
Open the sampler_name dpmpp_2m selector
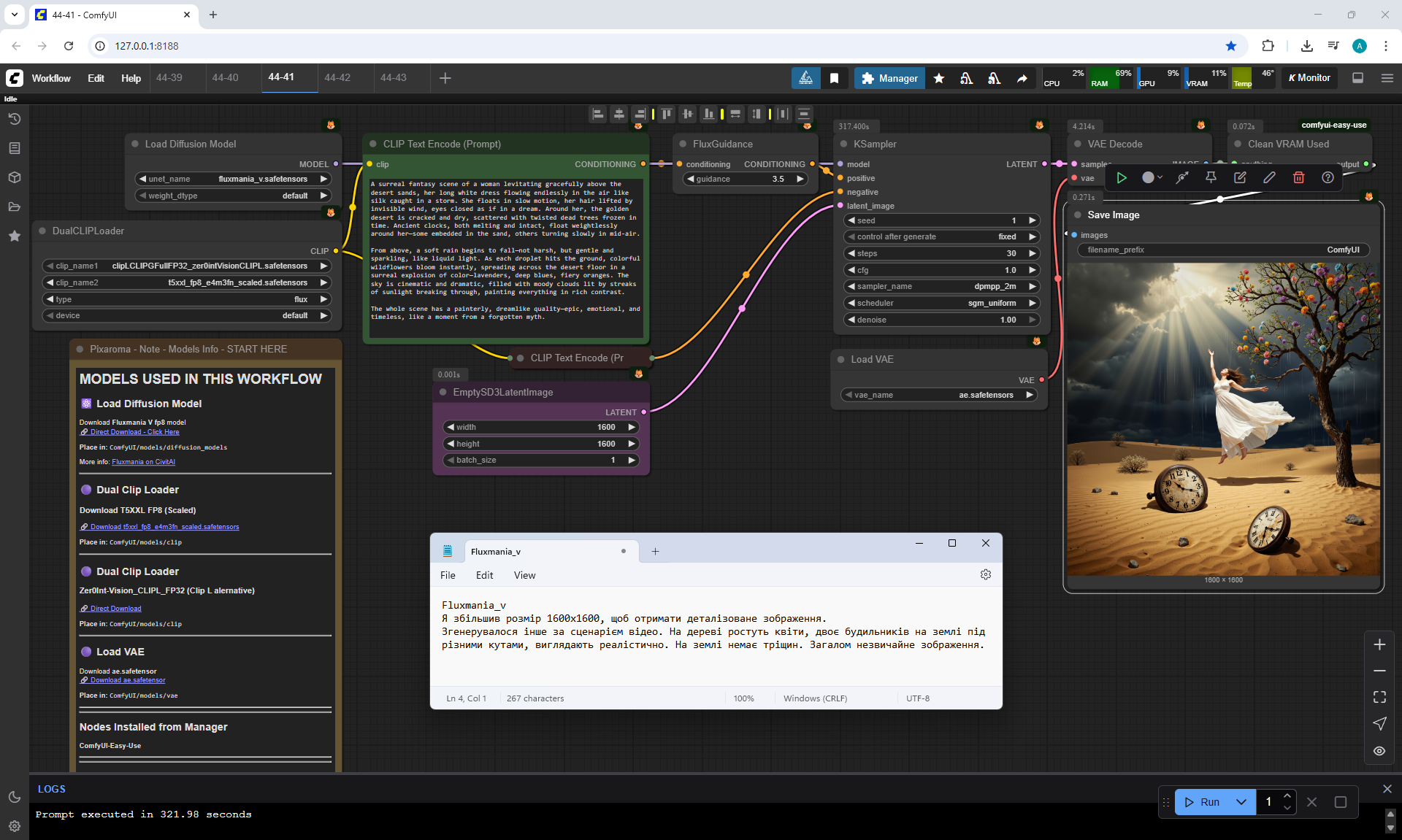tap(941, 286)
